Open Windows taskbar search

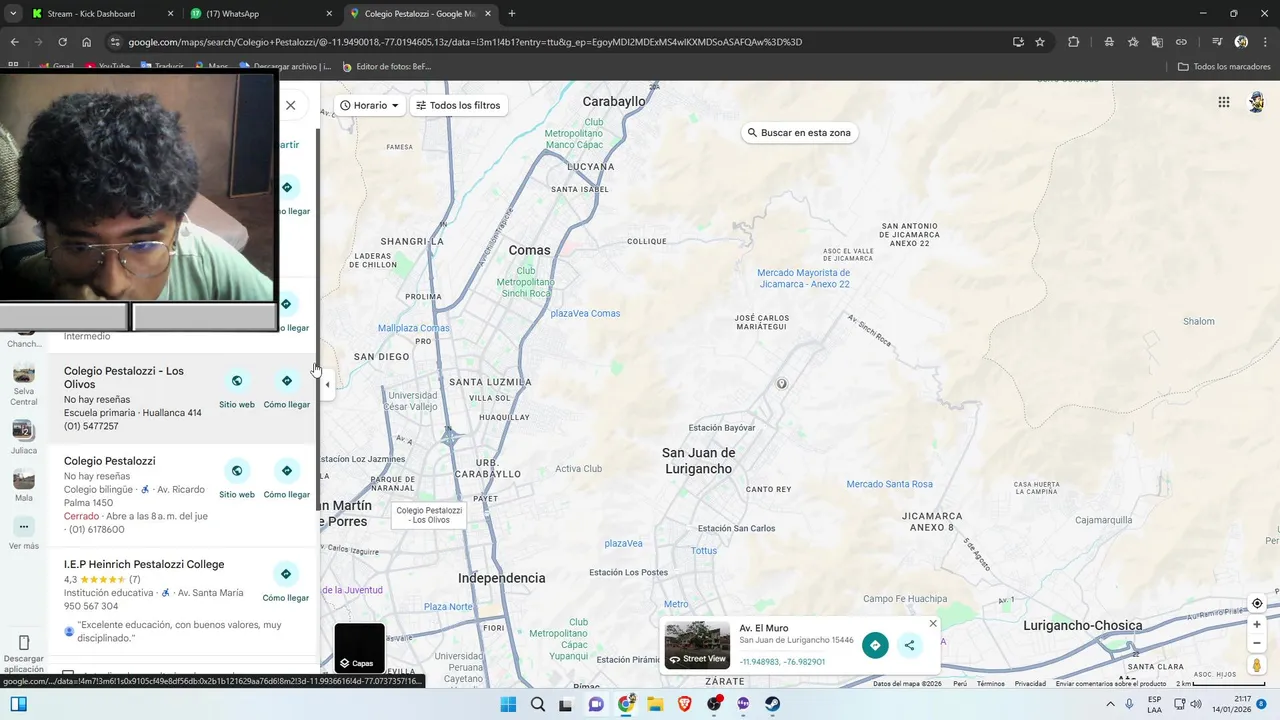tap(538, 704)
